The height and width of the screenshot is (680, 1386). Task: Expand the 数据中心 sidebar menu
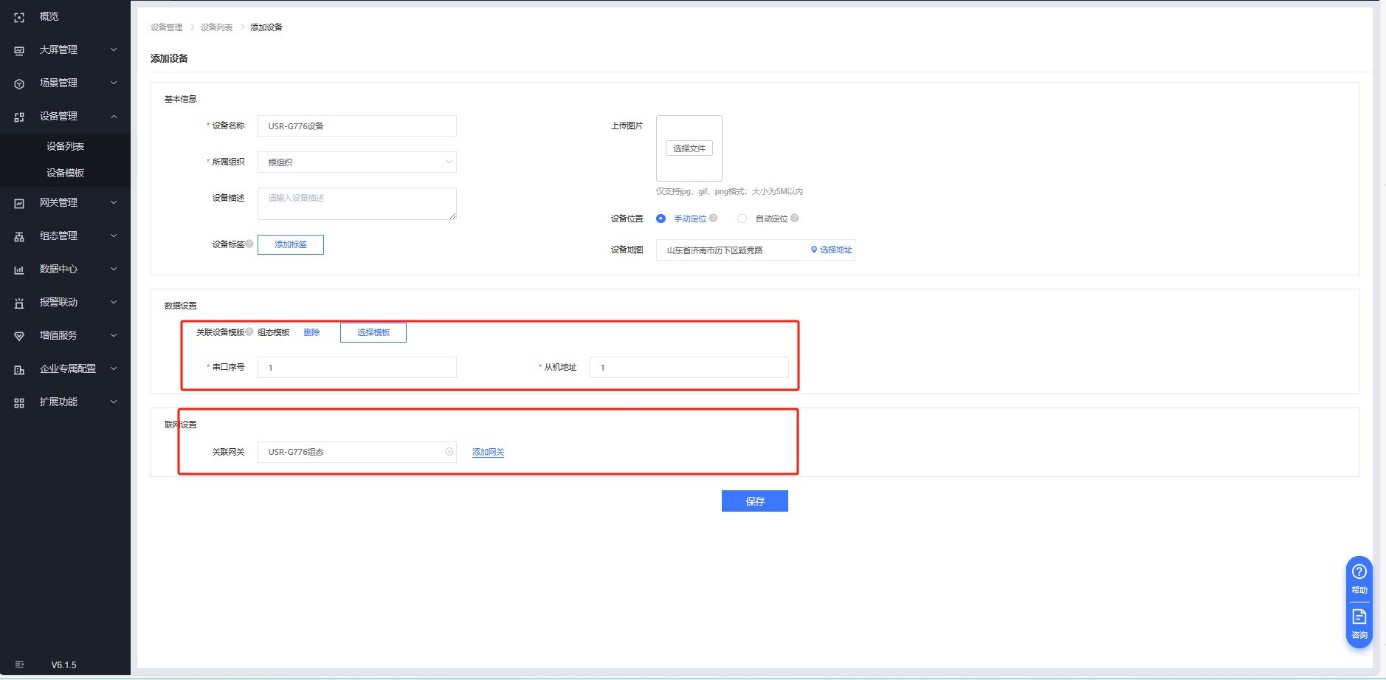click(65, 269)
